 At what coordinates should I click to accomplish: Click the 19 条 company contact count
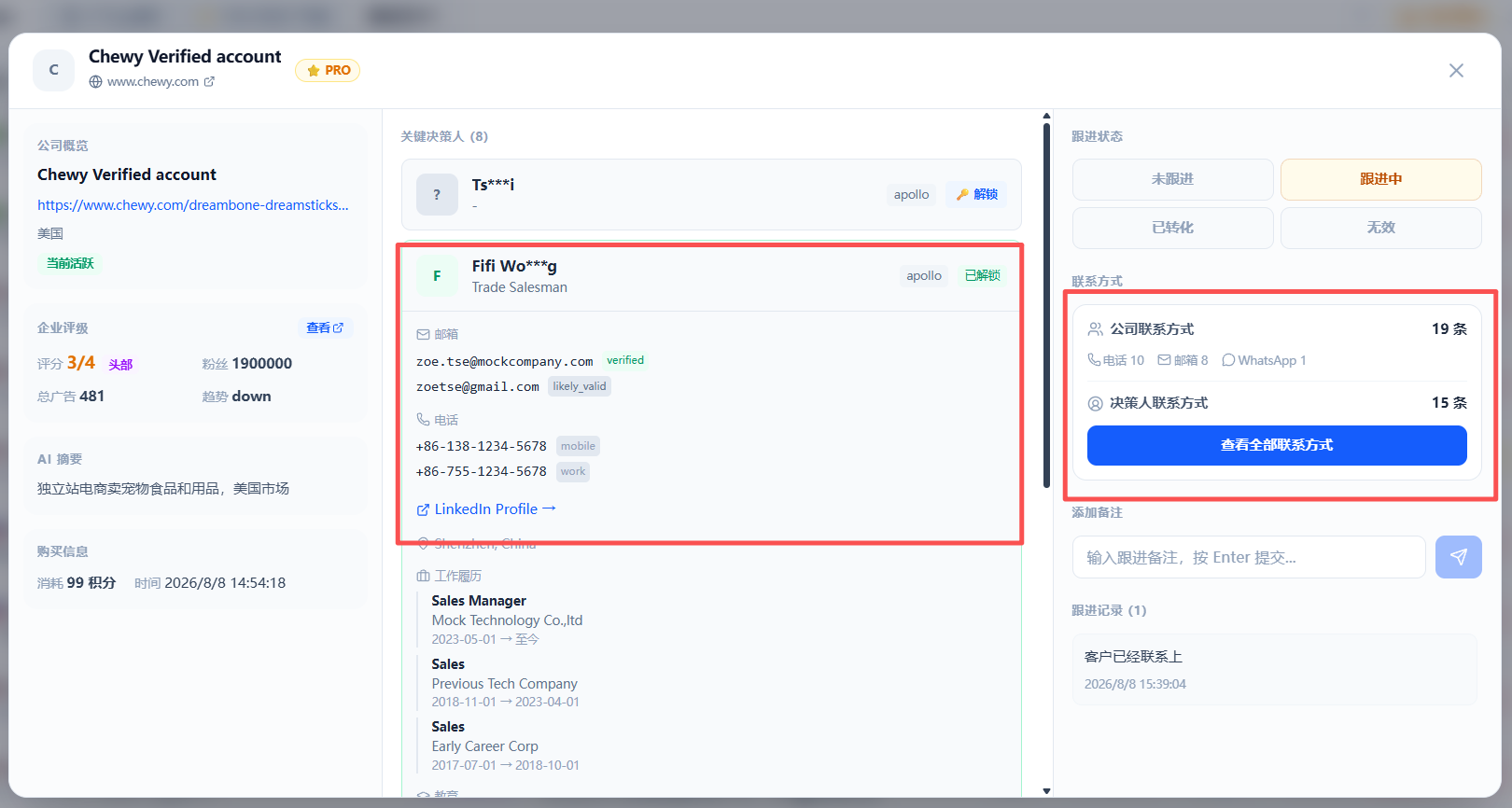click(1449, 329)
